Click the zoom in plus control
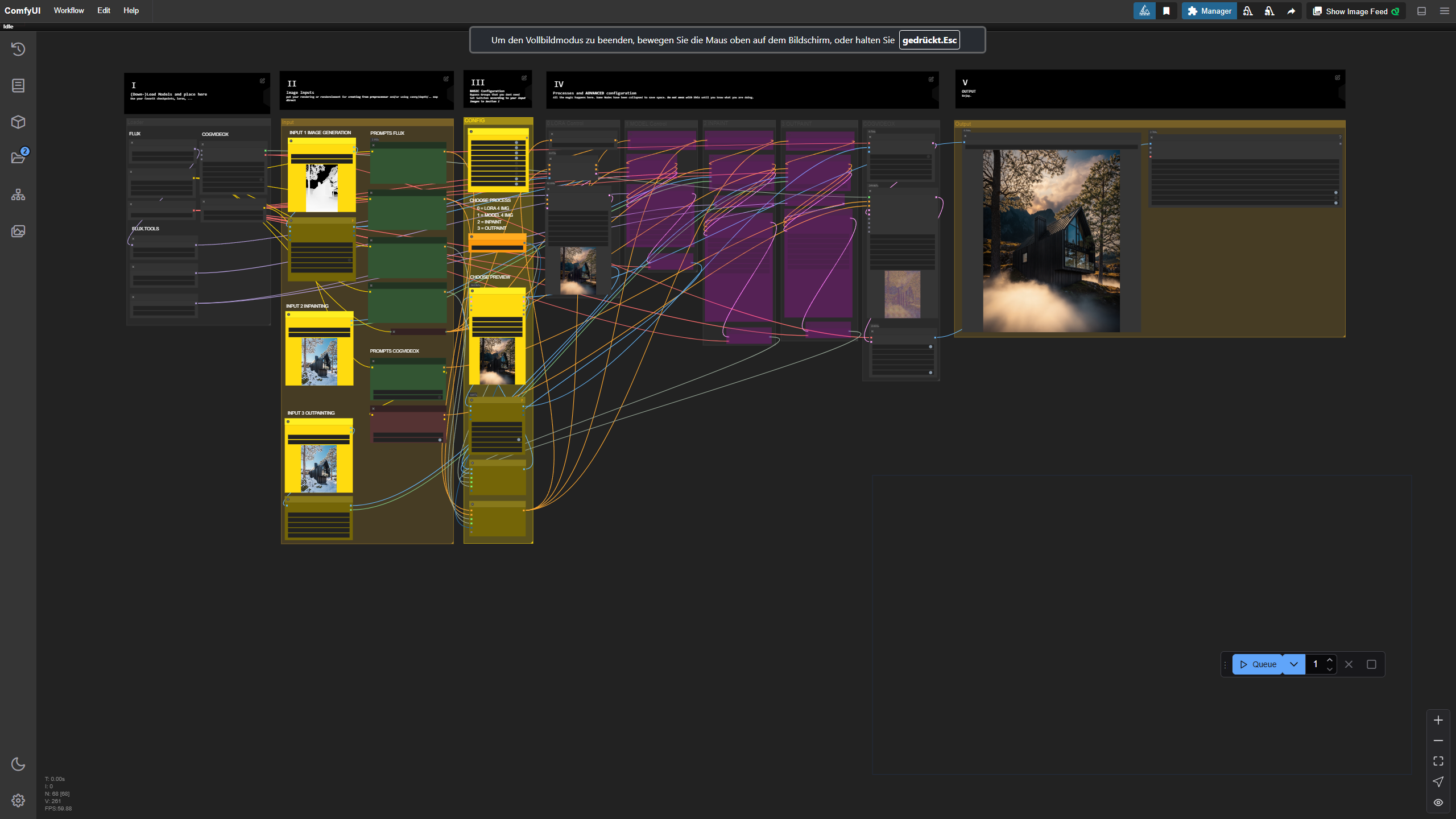 (x=1438, y=720)
